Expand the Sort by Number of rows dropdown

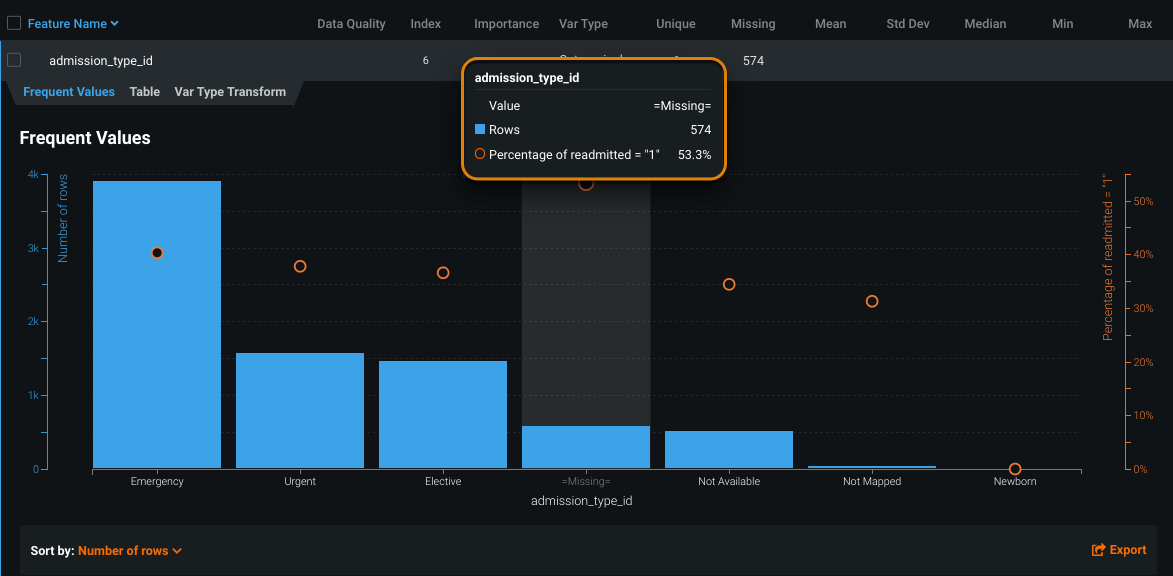[129, 550]
